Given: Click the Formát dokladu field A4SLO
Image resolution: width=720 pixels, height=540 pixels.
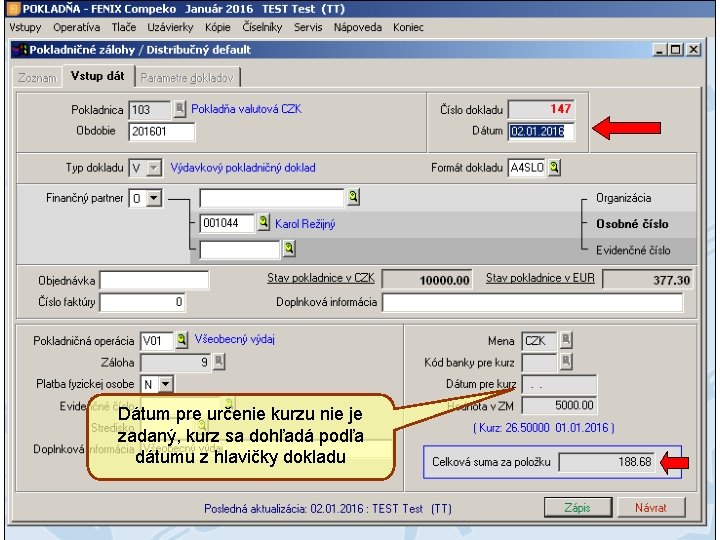Looking at the screenshot, I should coord(527,168).
